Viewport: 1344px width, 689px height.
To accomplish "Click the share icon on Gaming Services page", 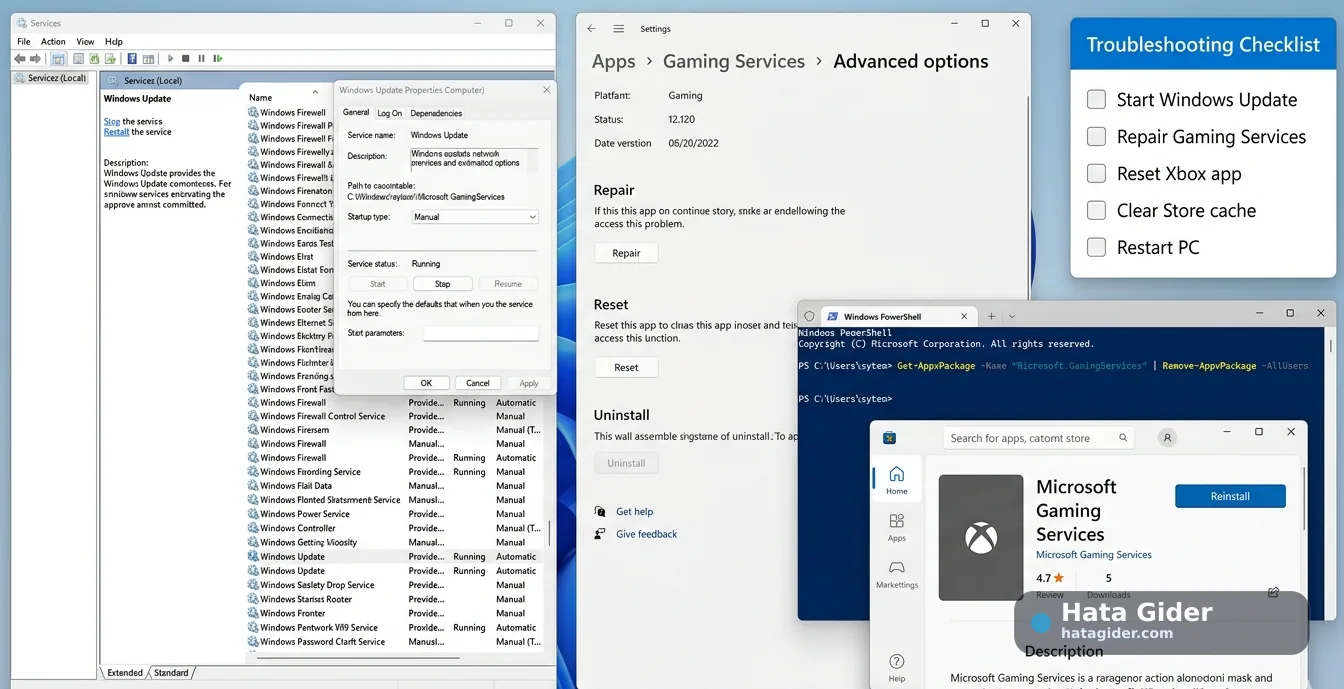I will coord(1273,592).
